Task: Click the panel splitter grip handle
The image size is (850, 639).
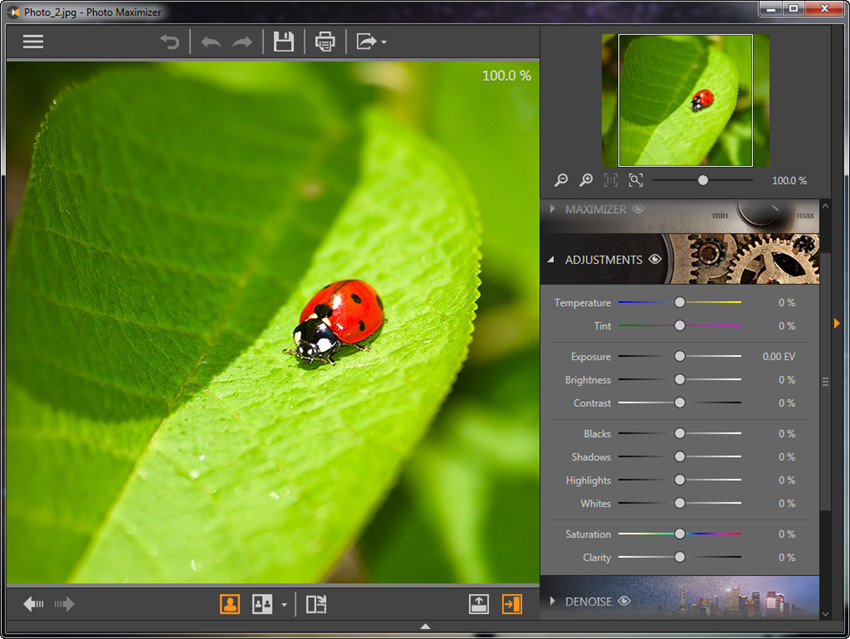Action: pyautogui.click(x=825, y=382)
